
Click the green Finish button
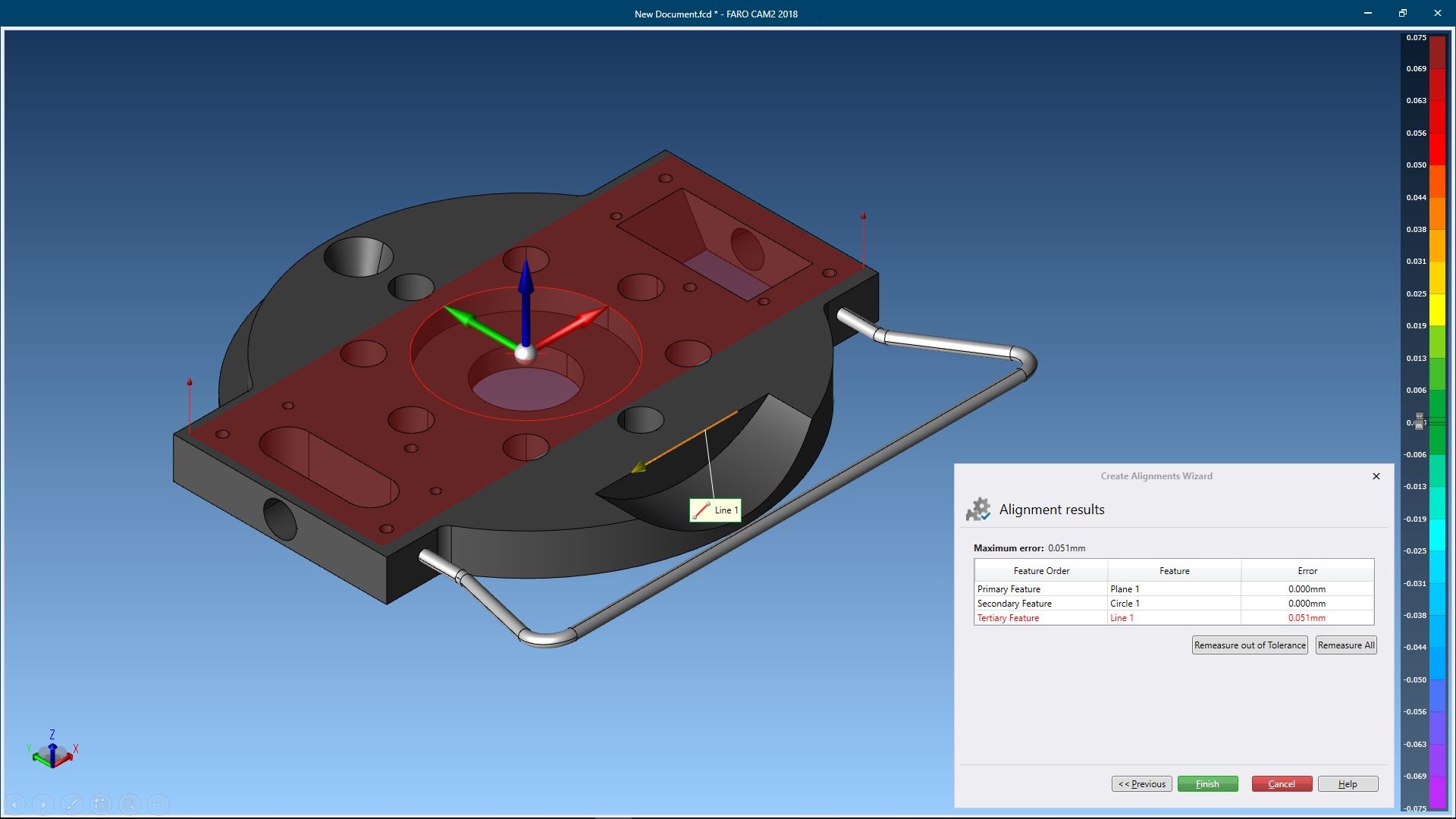pyautogui.click(x=1207, y=784)
